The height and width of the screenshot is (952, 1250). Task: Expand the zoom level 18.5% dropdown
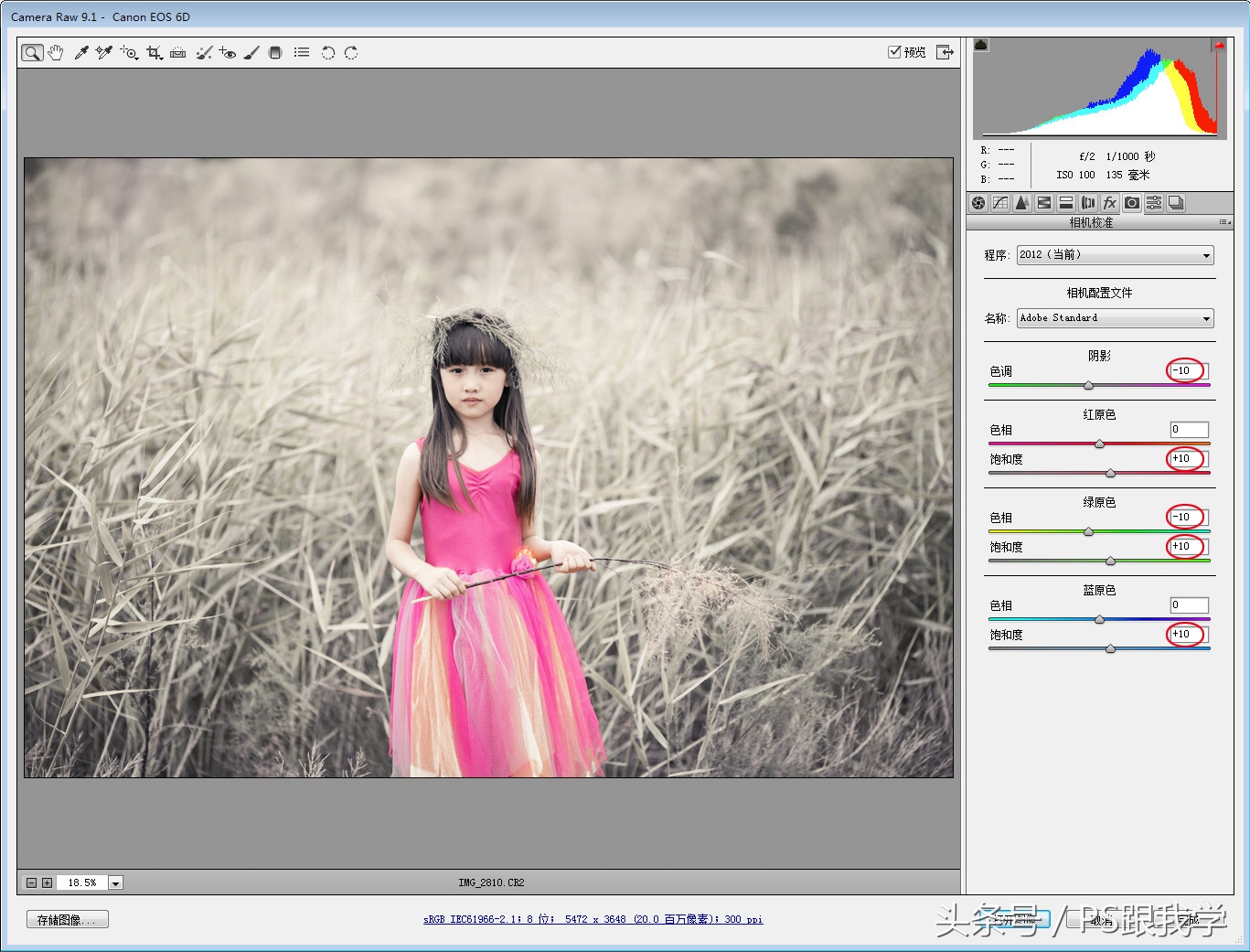115,882
